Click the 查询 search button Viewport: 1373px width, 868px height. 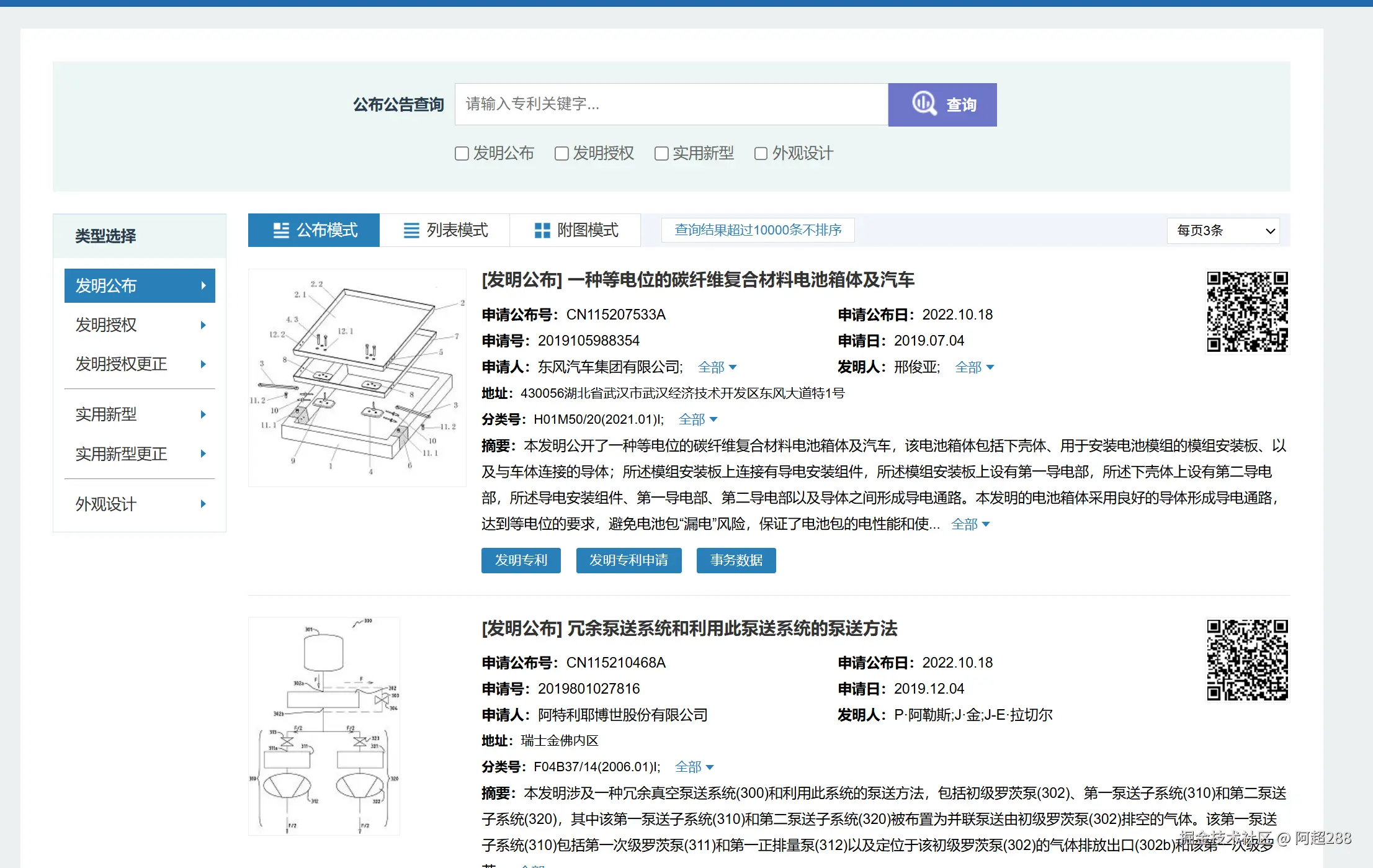[942, 105]
